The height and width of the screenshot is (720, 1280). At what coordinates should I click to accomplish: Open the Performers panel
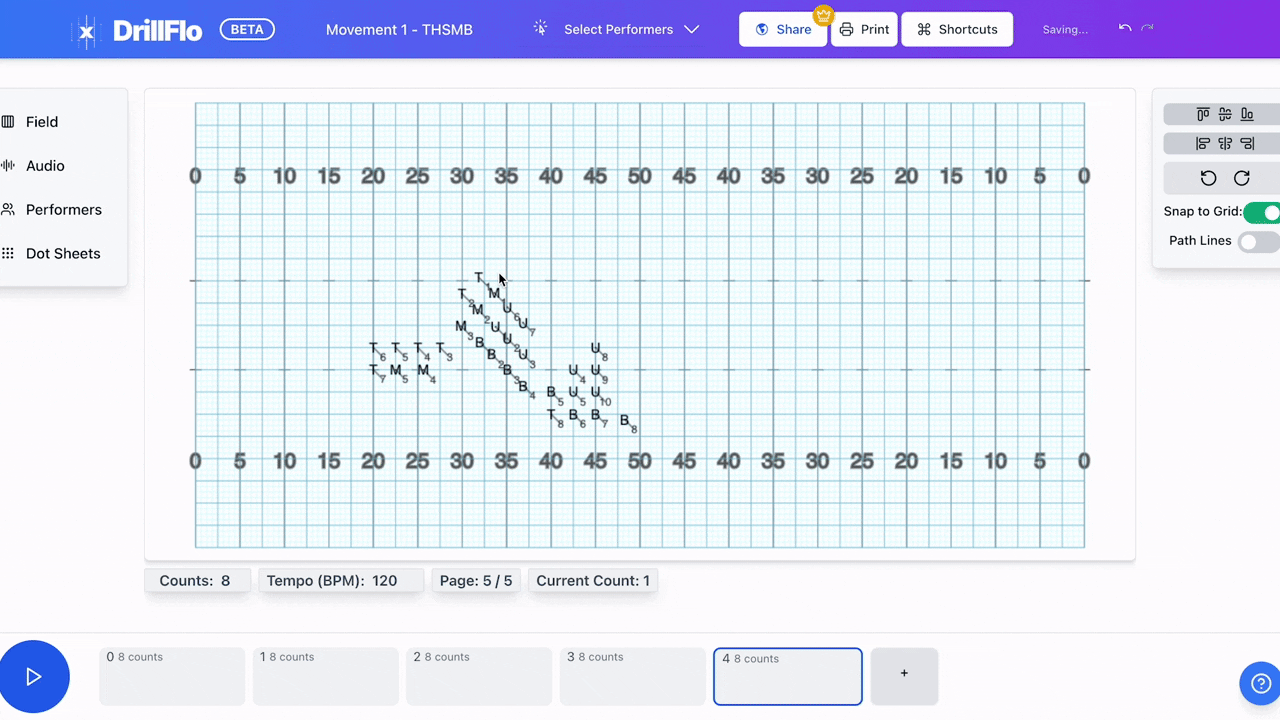(x=63, y=209)
